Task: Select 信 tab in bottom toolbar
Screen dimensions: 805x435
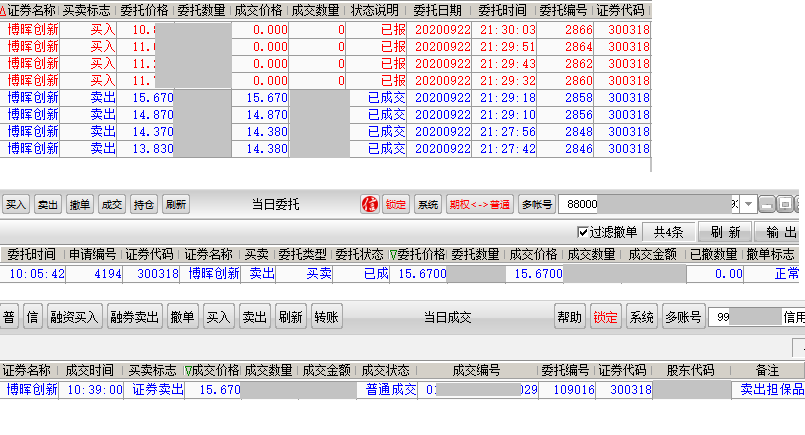Action: [33, 317]
